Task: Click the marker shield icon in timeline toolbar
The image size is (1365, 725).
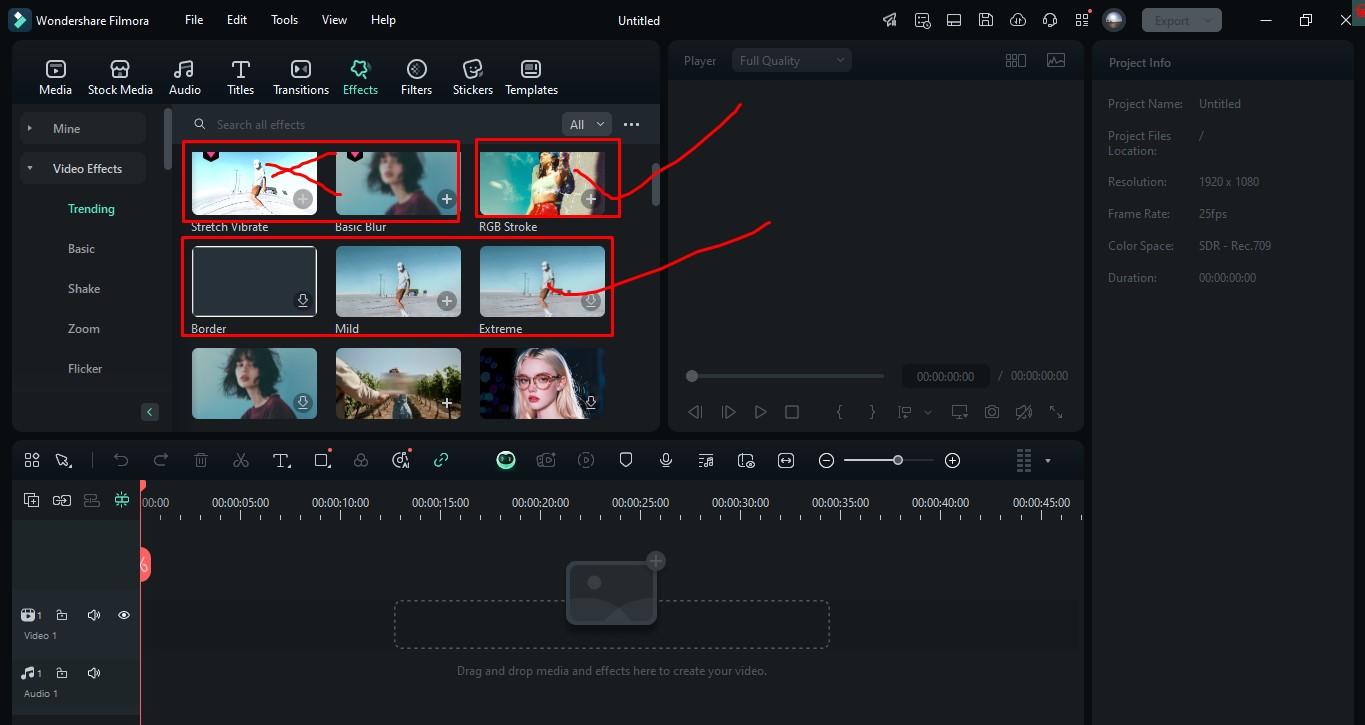Action: pos(626,460)
